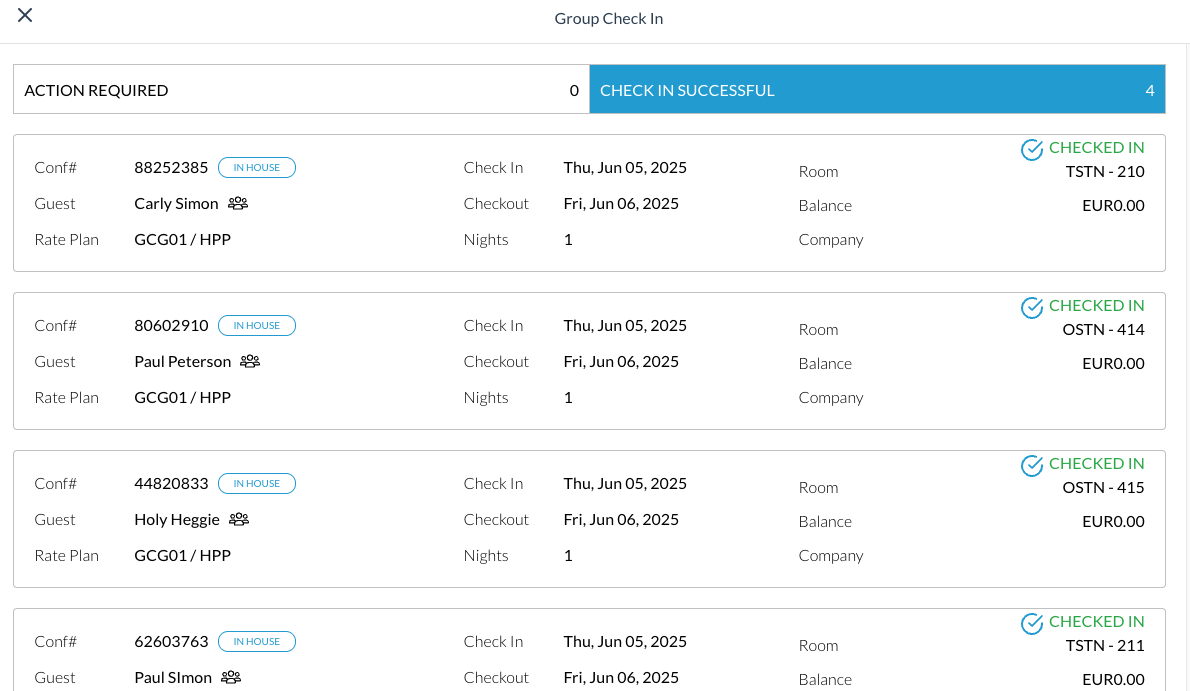
Task: Click checked-in checkmark icon for room OSTN - 414
Action: 1032,307
